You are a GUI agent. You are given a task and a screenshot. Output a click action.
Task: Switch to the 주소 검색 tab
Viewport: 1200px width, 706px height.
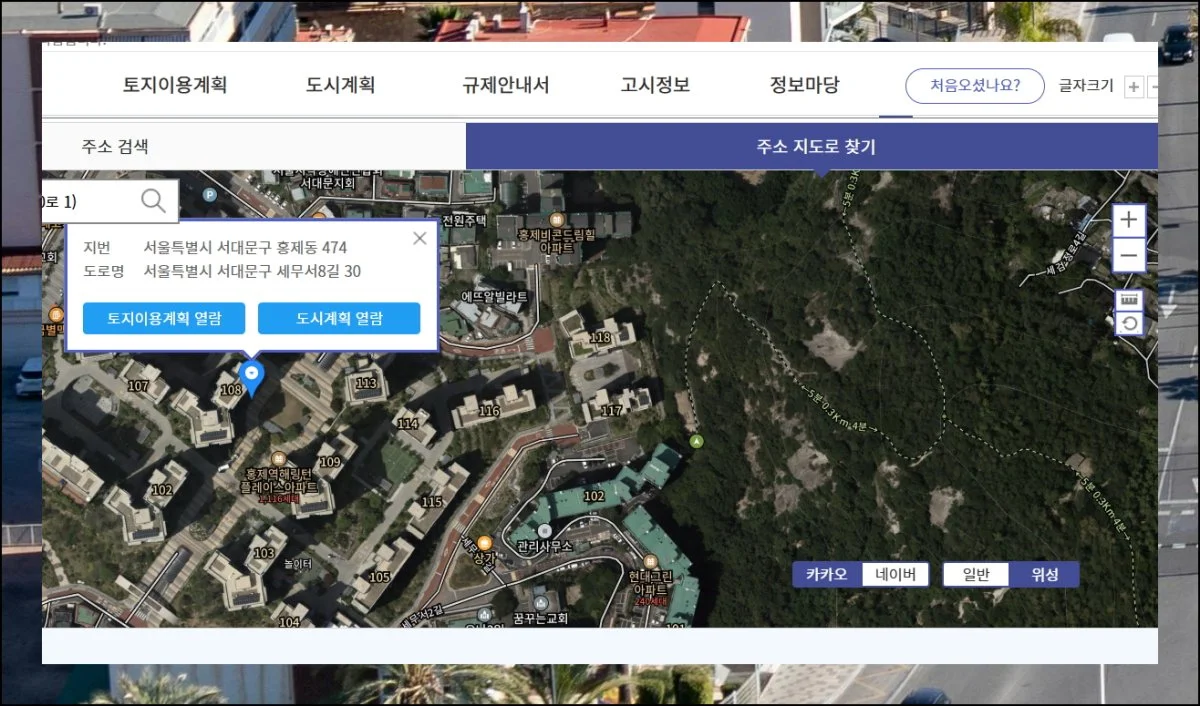(115, 146)
